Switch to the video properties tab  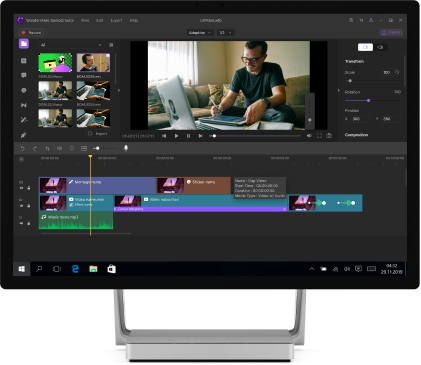[365, 47]
